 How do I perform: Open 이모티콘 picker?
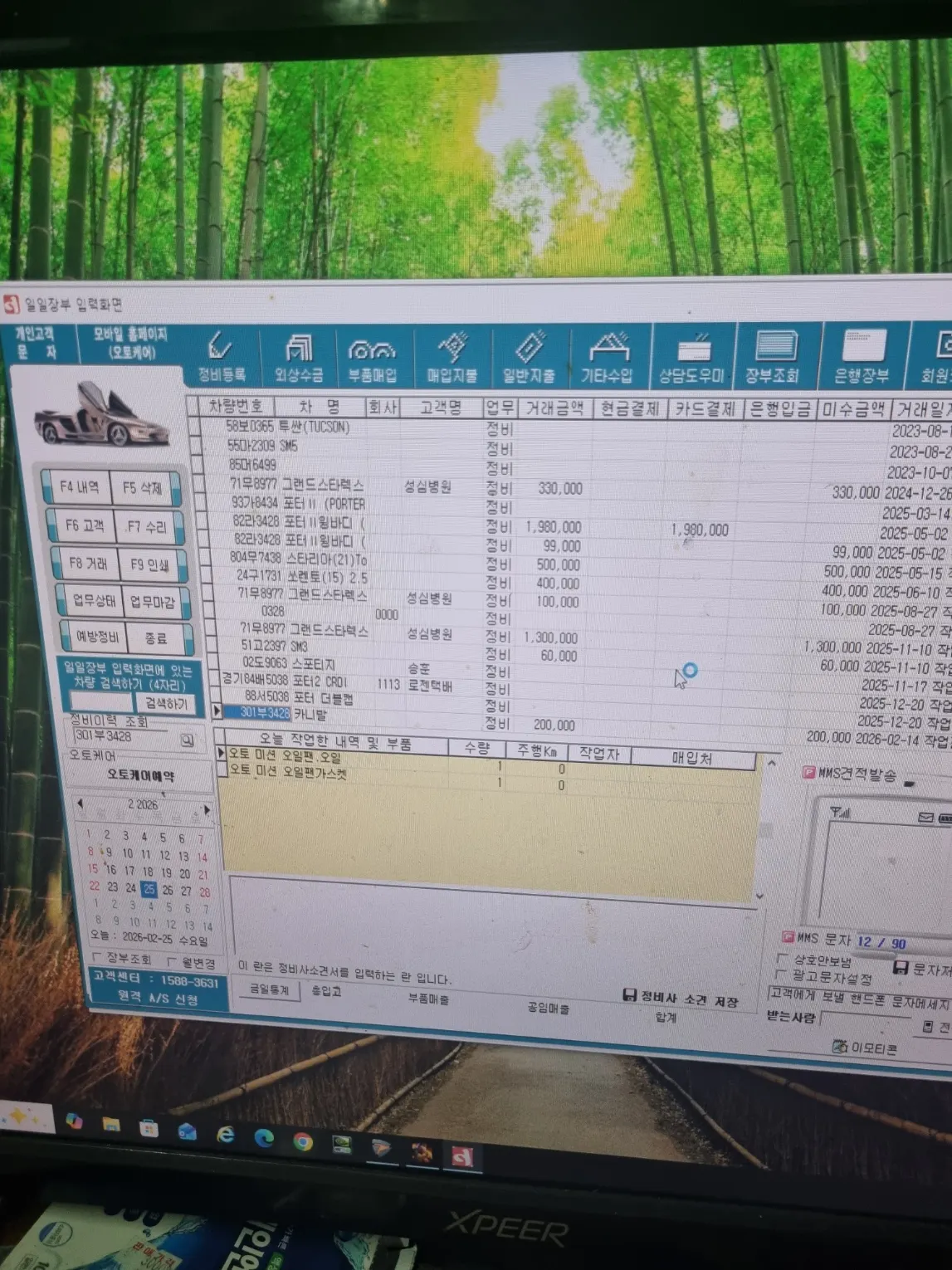tap(865, 1048)
